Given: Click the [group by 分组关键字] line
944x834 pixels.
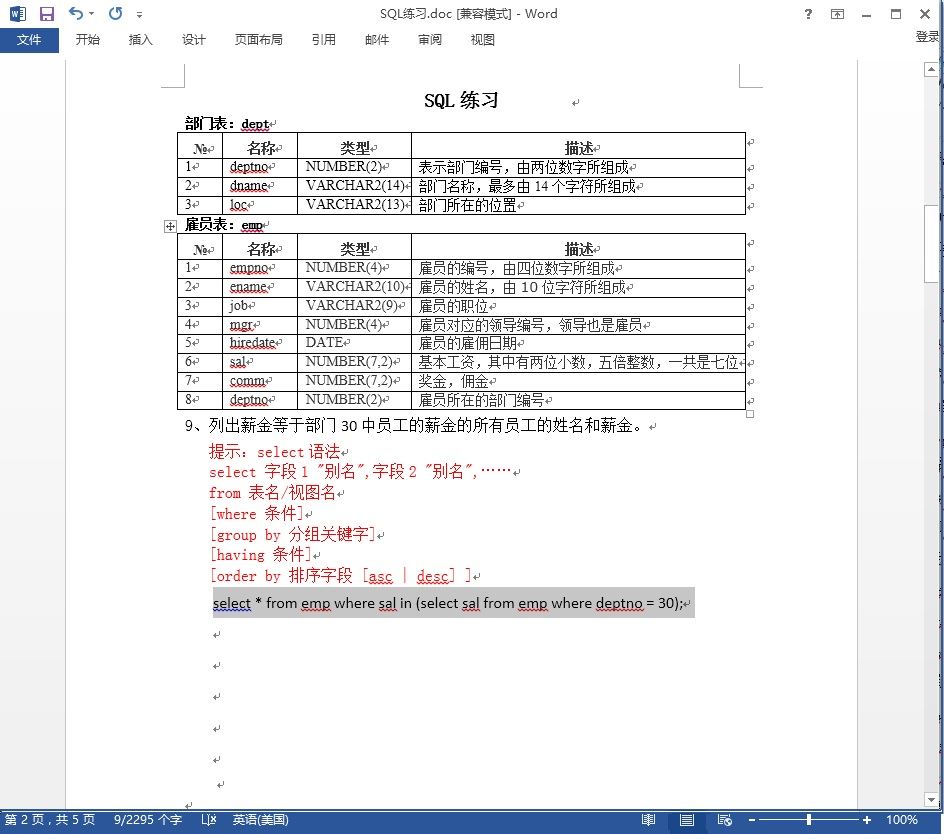Looking at the screenshot, I should coord(292,534).
